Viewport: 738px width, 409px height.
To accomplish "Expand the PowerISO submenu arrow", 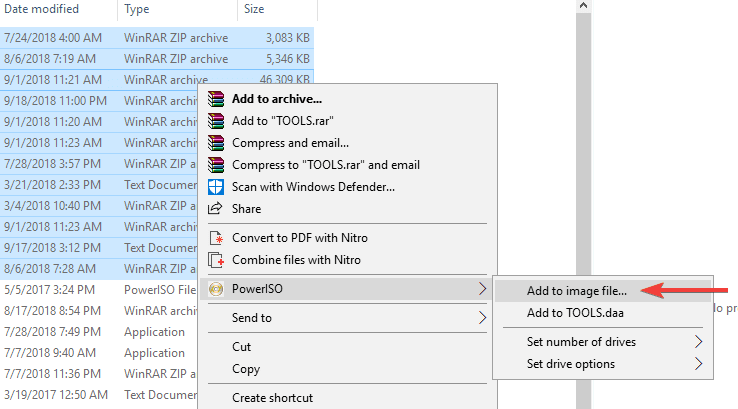I will [x=482, y=289].
